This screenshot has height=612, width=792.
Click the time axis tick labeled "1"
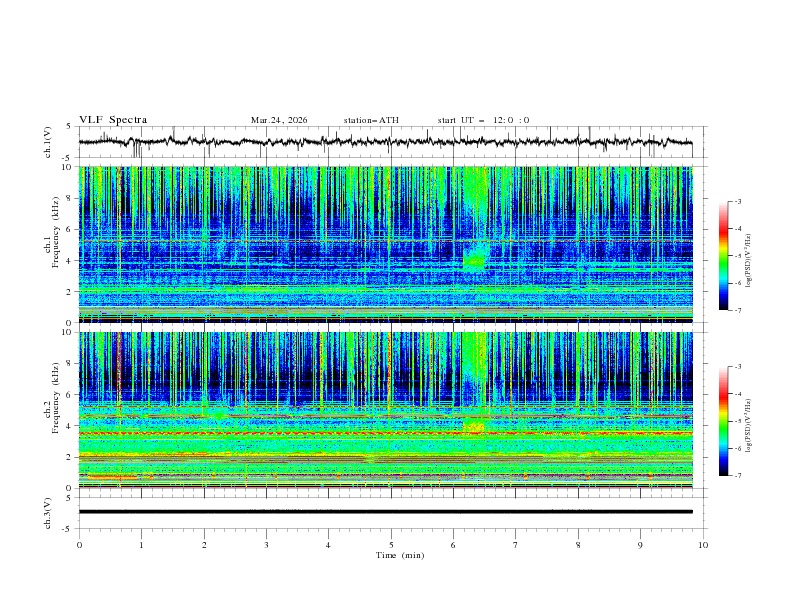tap(141, 545)
